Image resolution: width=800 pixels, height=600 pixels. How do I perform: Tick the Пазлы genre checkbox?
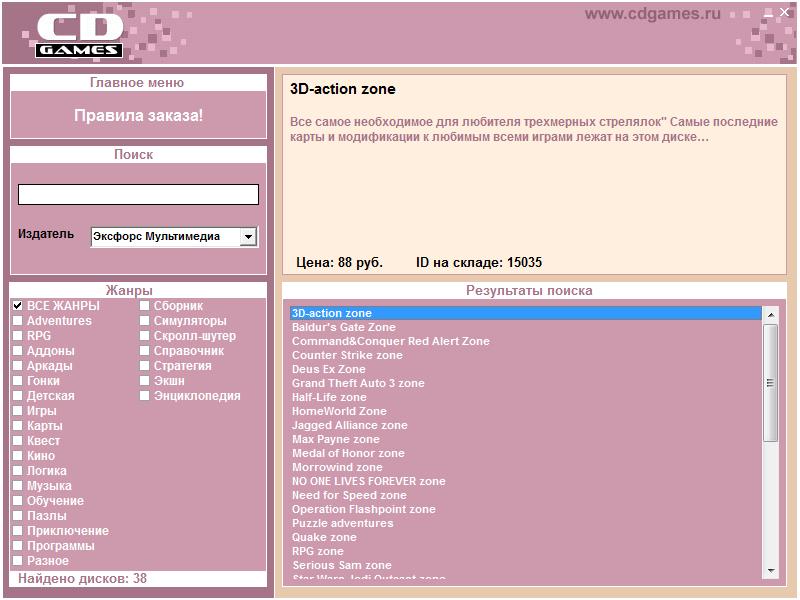pyautogui.click(x=18, y=515)
